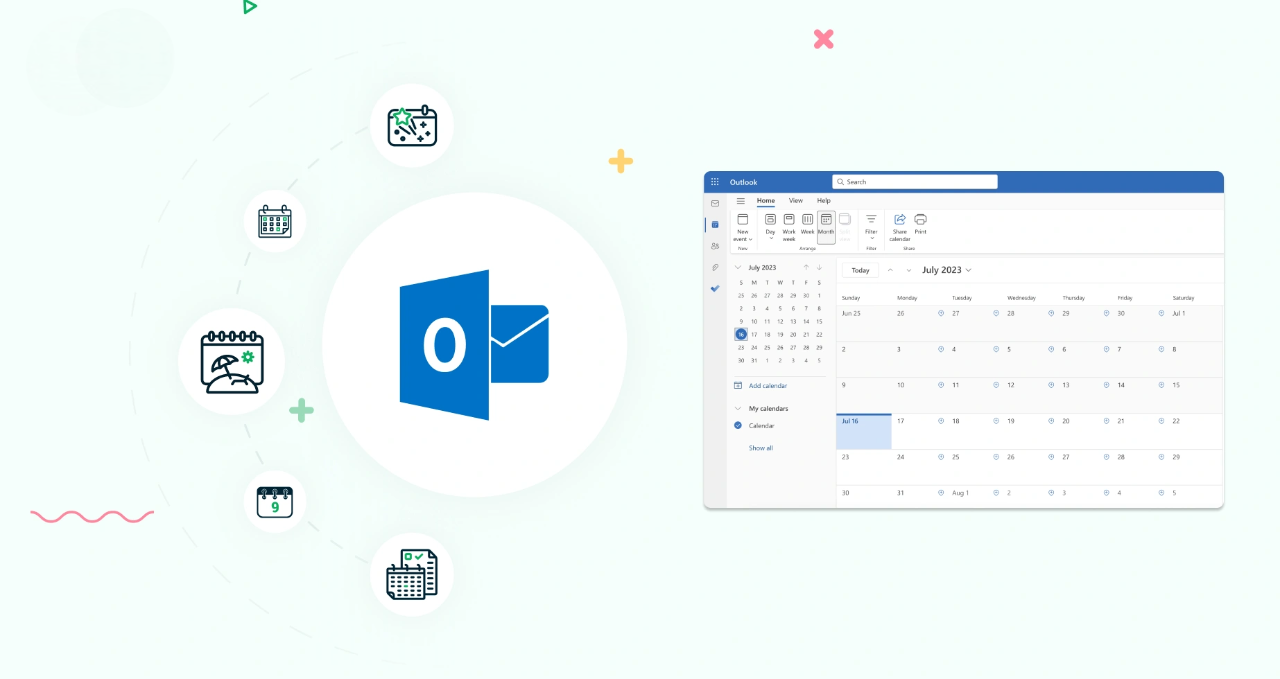Select the Aug 1 cell in month grid
This screenshot has width=1280, height=679.
pyautogui.click(x=974, y=498)
